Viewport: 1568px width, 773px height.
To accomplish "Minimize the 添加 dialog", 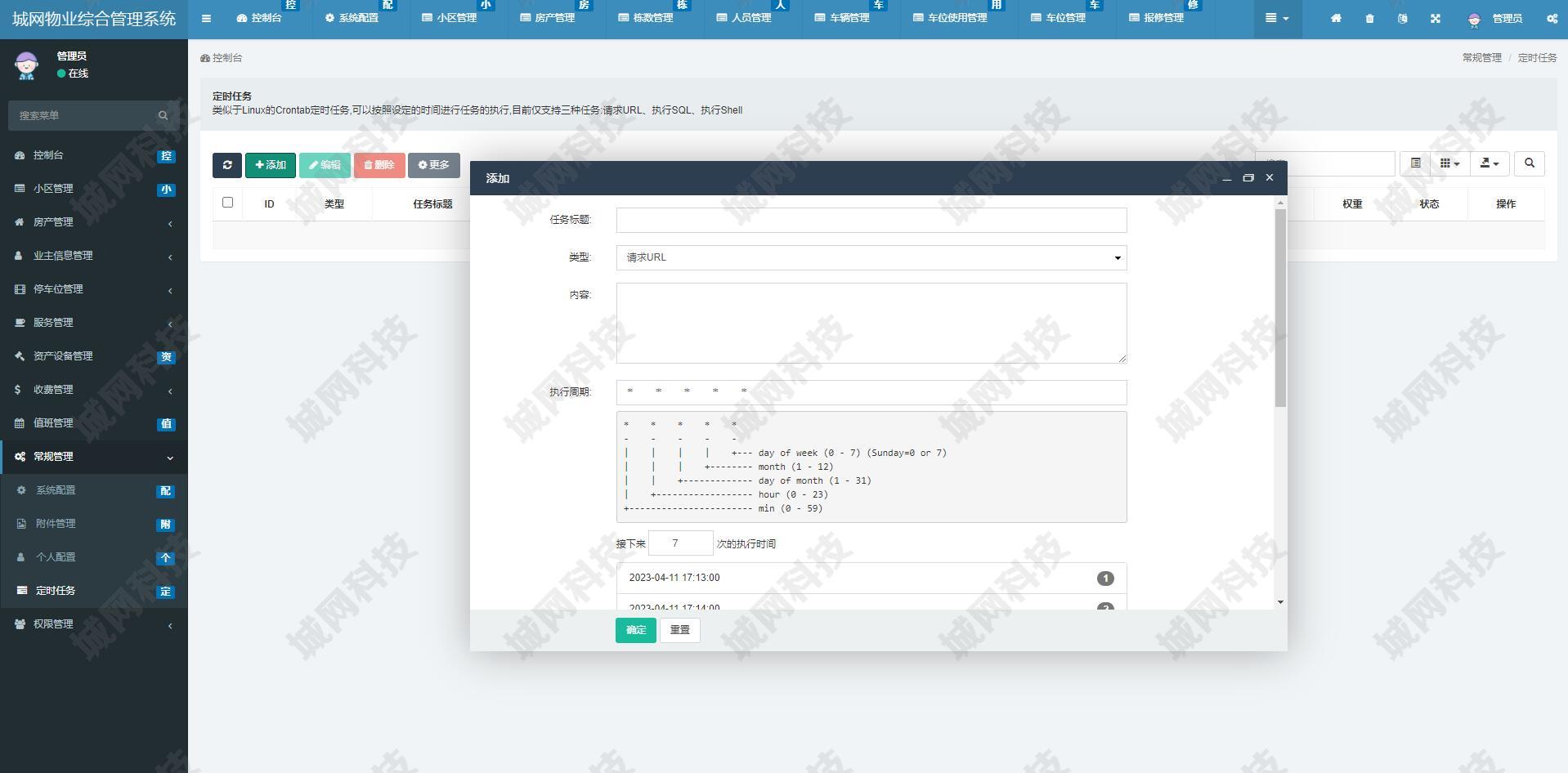I will point(1226,177).
